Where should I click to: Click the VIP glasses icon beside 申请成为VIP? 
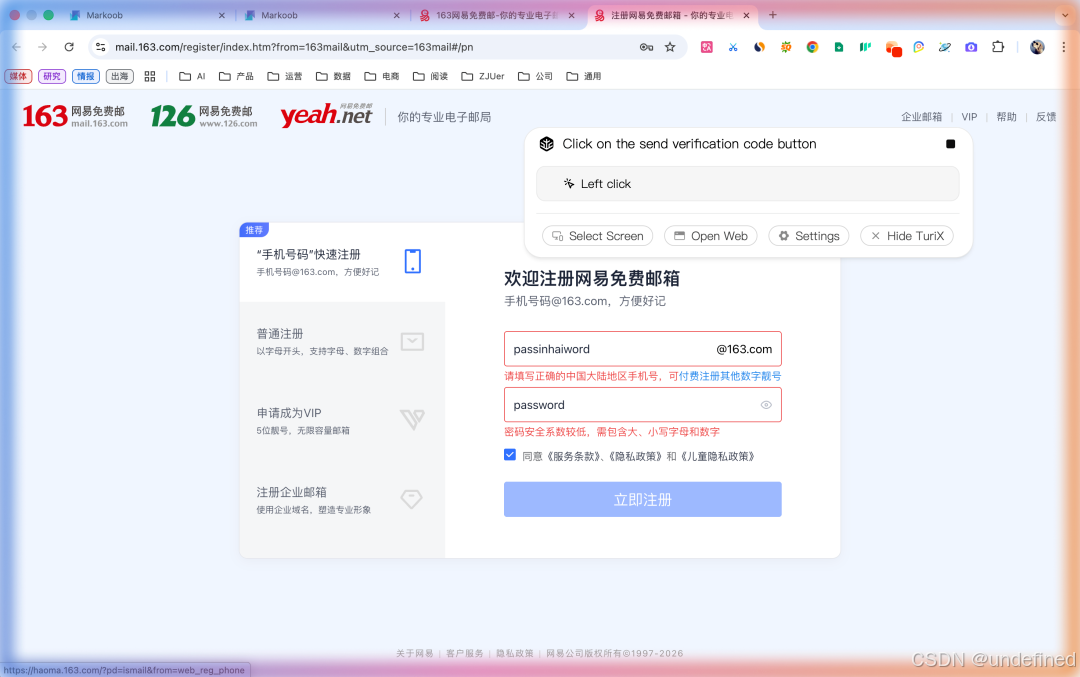point(411,421)
